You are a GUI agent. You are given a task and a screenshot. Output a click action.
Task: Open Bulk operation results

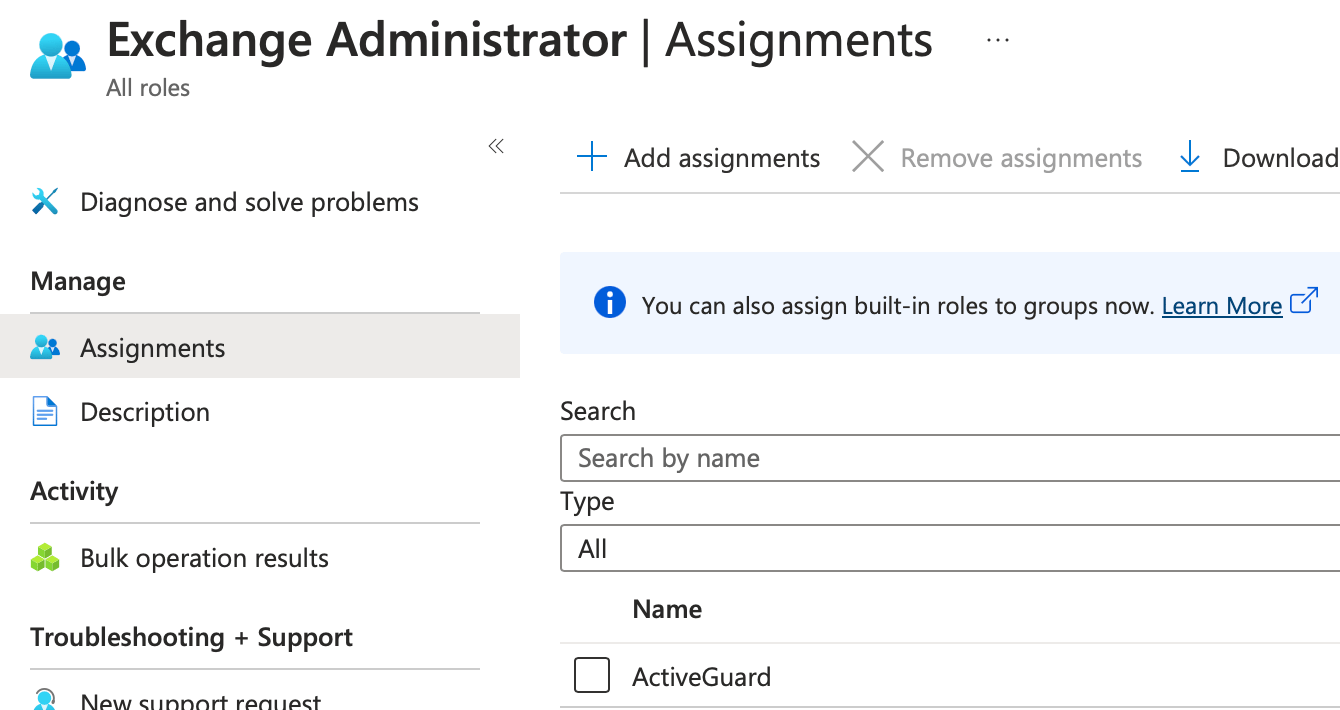pyautogui.click(x=204, y=558)
